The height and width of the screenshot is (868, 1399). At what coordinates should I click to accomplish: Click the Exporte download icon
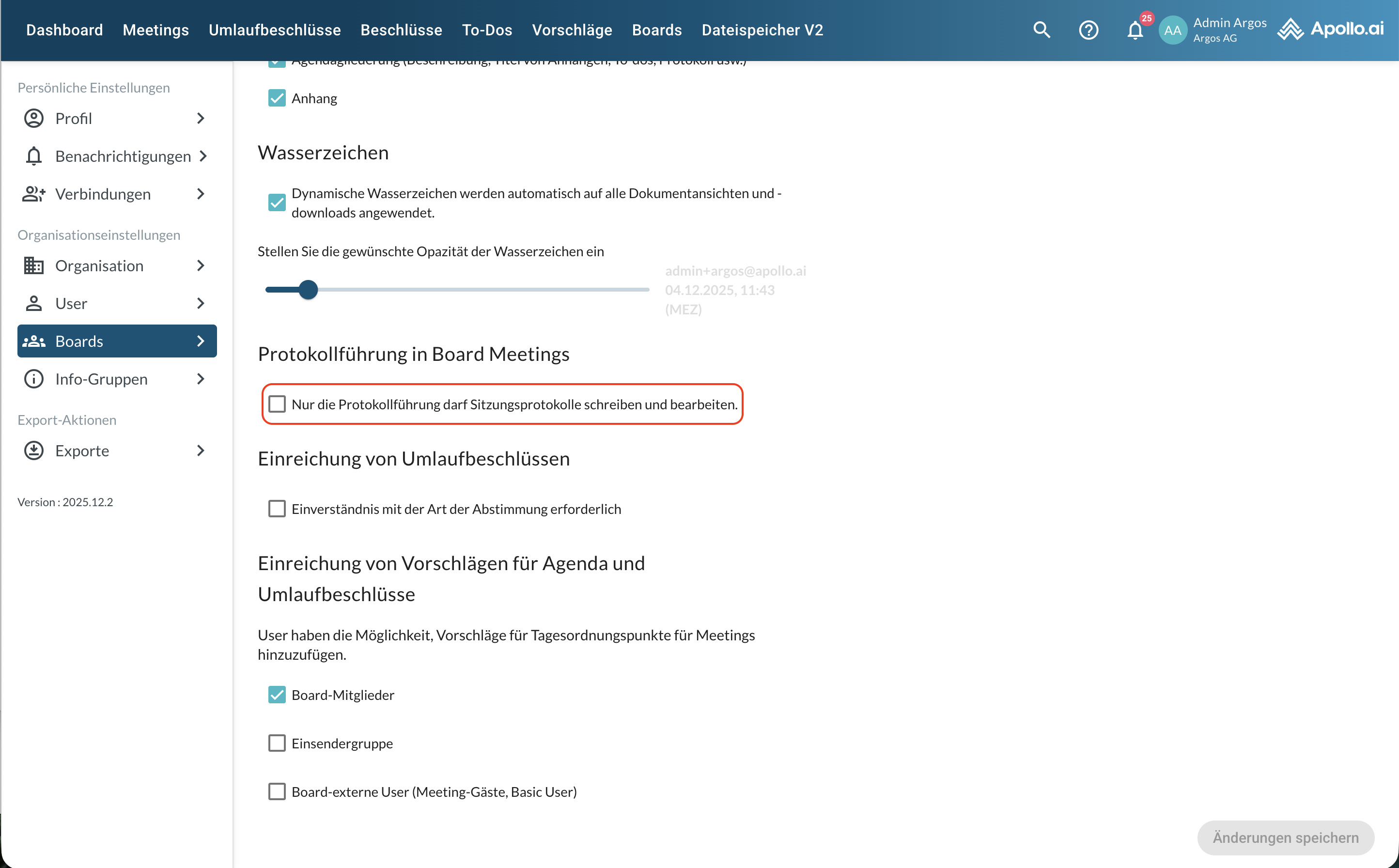(34, 450)
